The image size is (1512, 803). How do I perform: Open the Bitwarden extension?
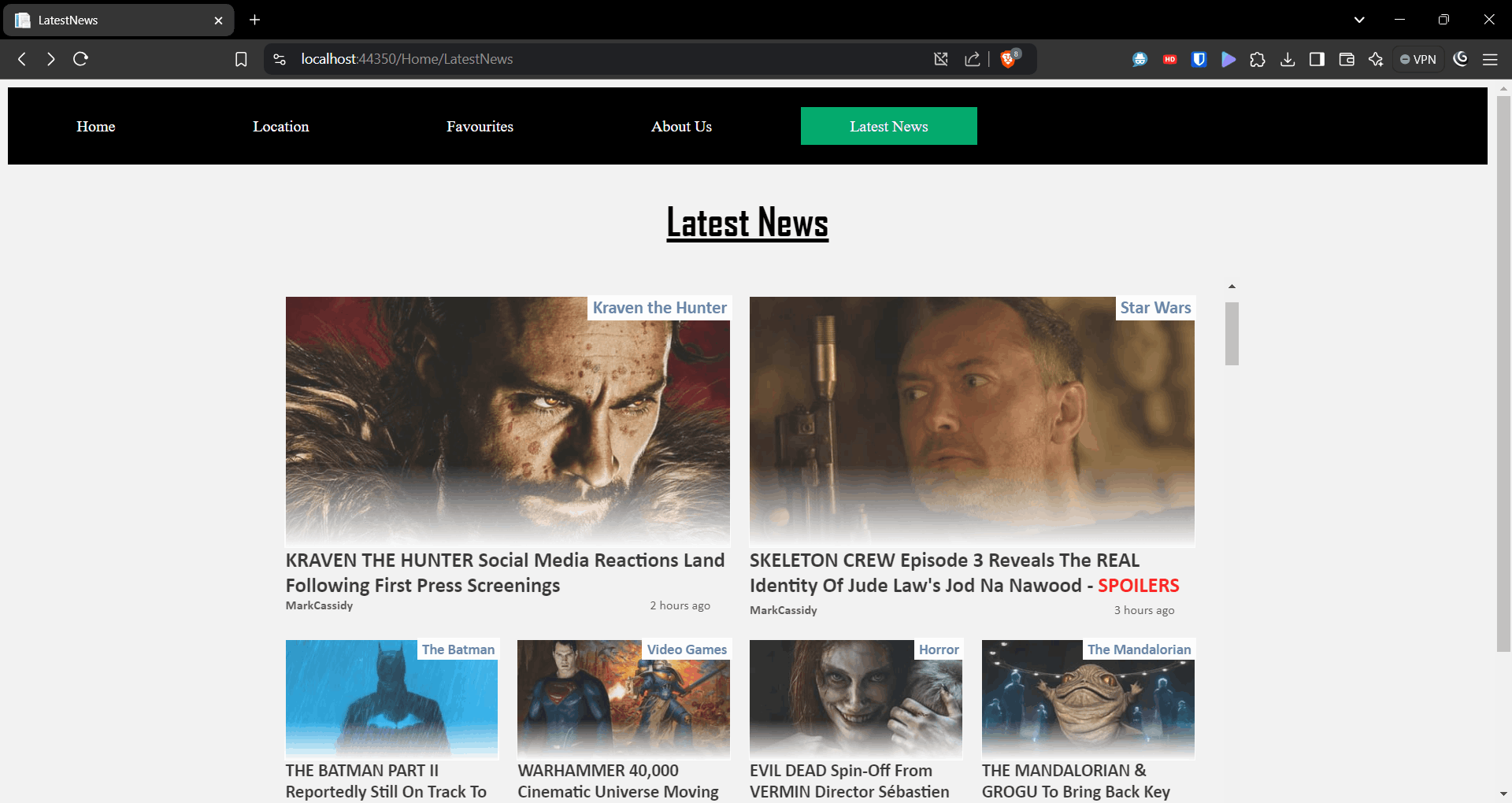1199,58
